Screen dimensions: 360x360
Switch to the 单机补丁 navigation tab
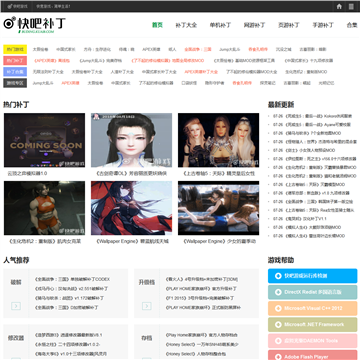point(220,25)
